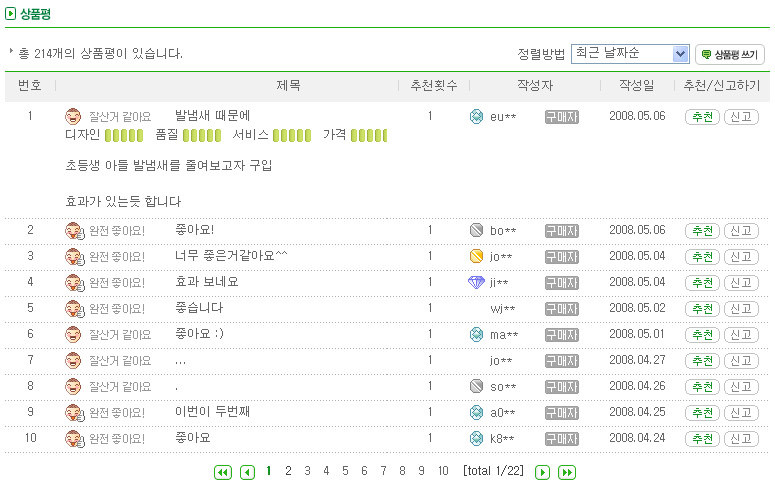
Task: Click the 추천횟수 column header
Action: 434,86
